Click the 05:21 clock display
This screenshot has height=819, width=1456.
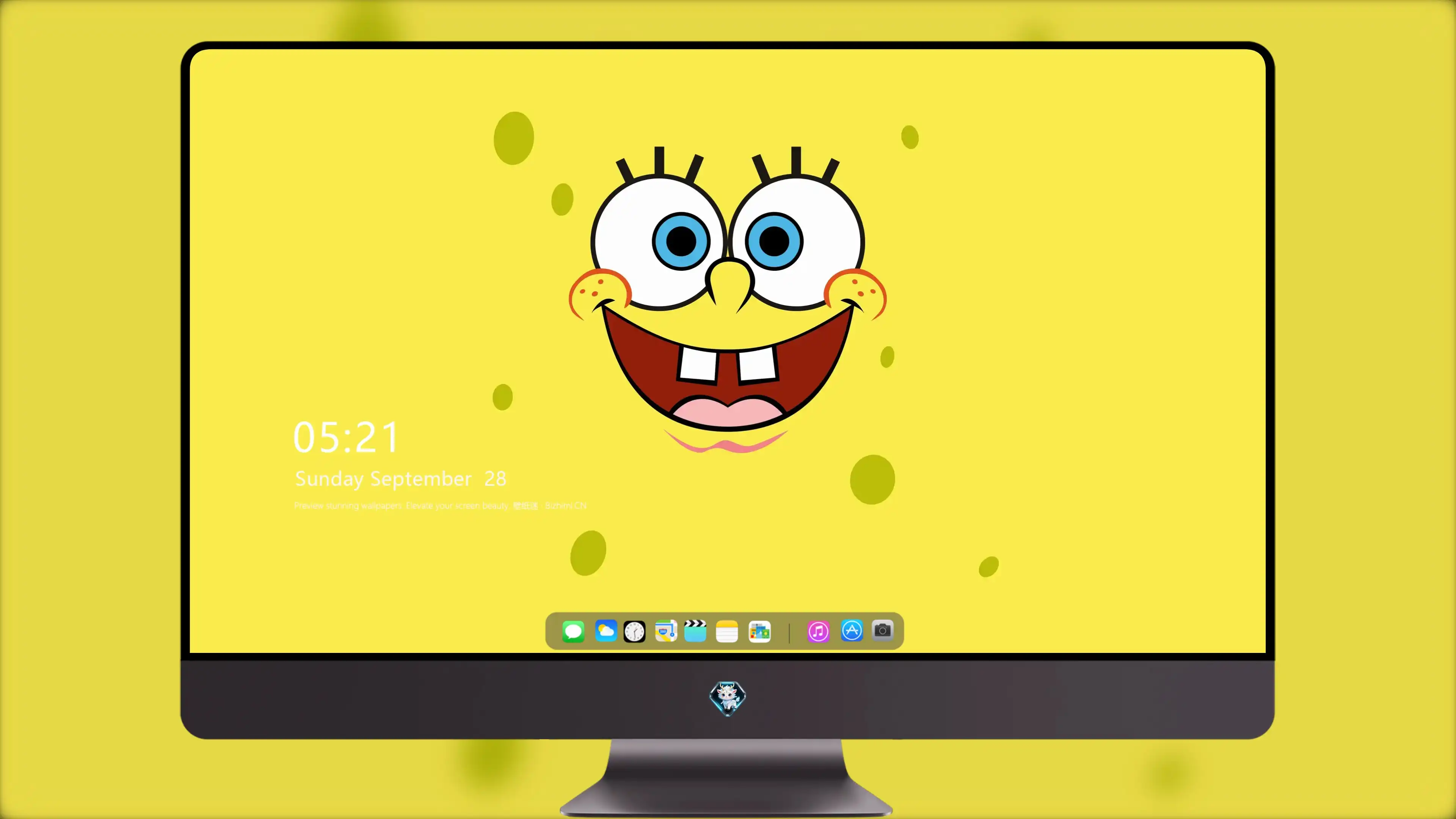coord(346,438)
